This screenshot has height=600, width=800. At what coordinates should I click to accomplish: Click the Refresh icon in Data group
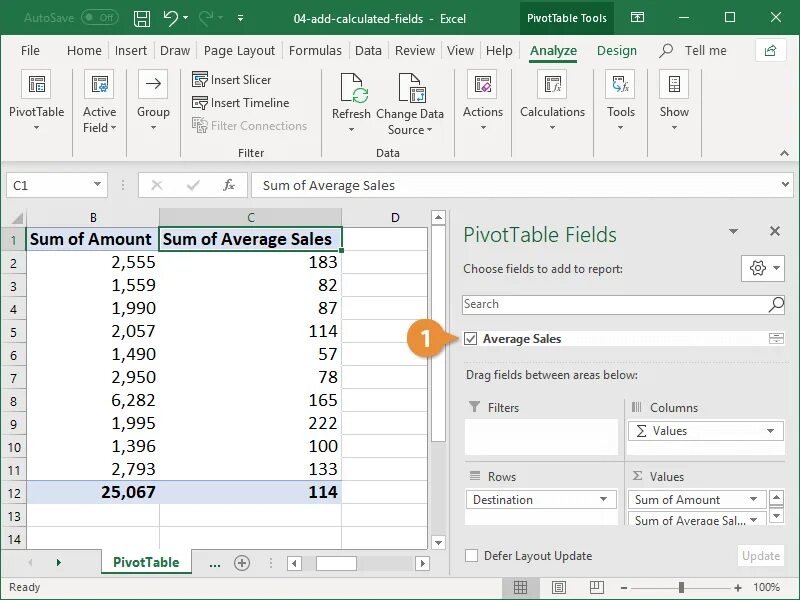click(352, 91)
